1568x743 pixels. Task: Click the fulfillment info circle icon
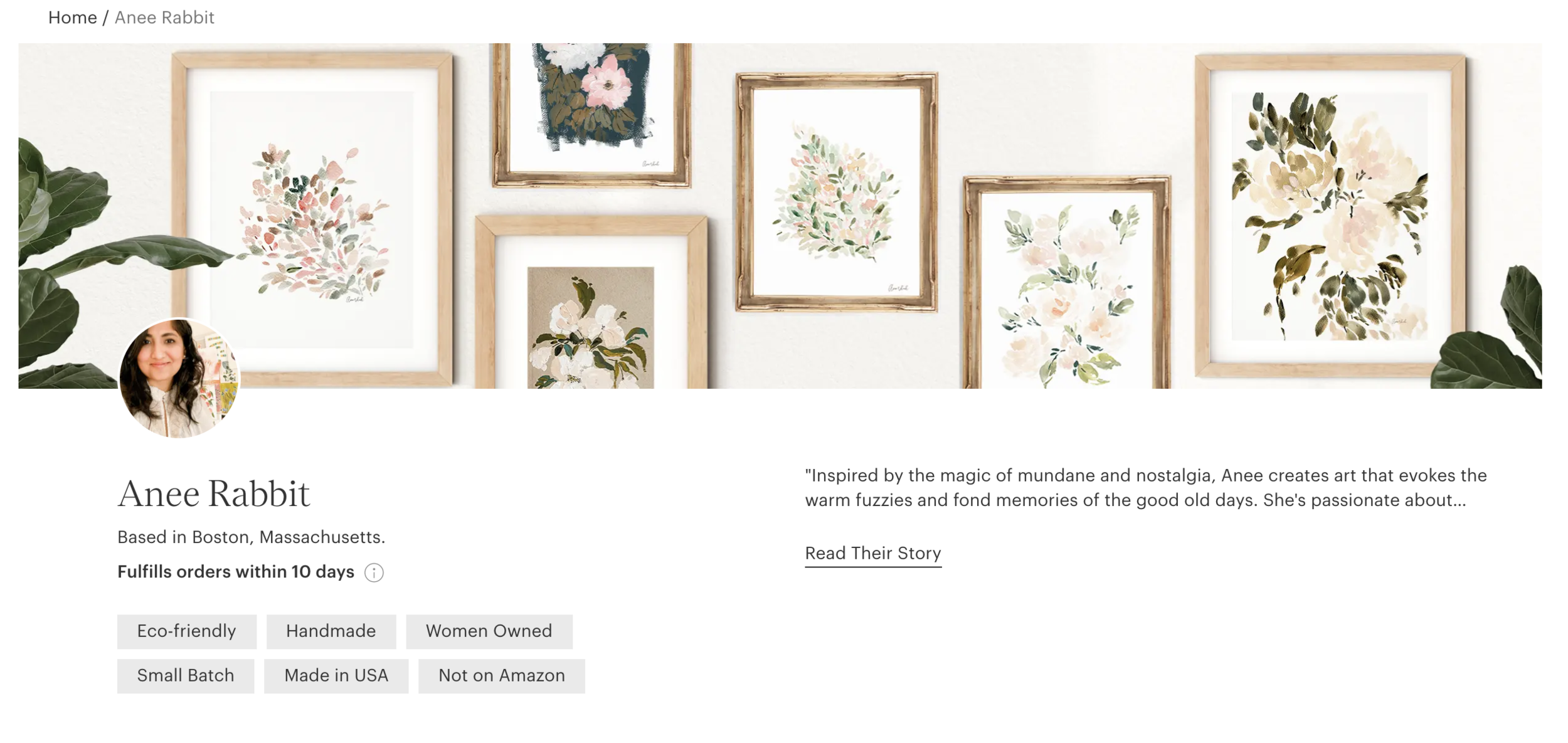pyautogui.click(x=374, y=572)
